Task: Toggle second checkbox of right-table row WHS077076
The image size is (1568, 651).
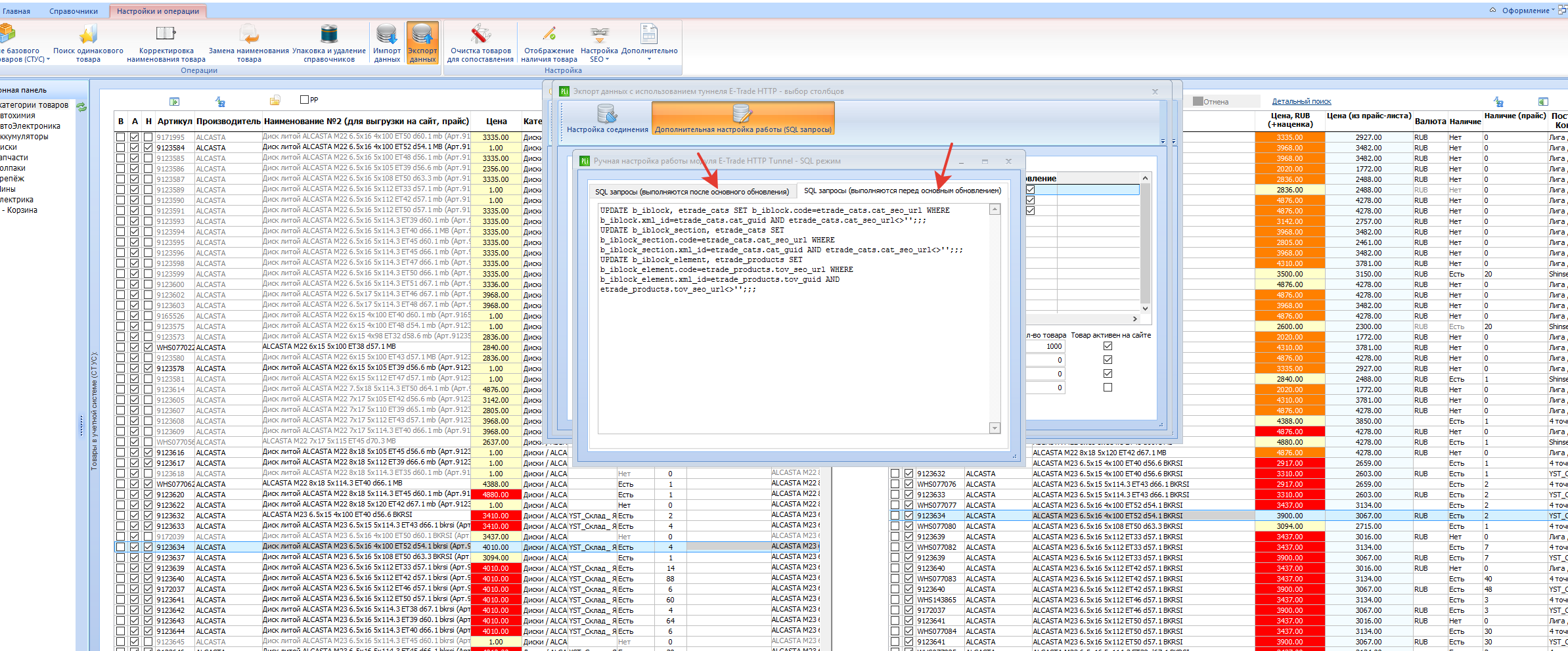Action: 908,484
